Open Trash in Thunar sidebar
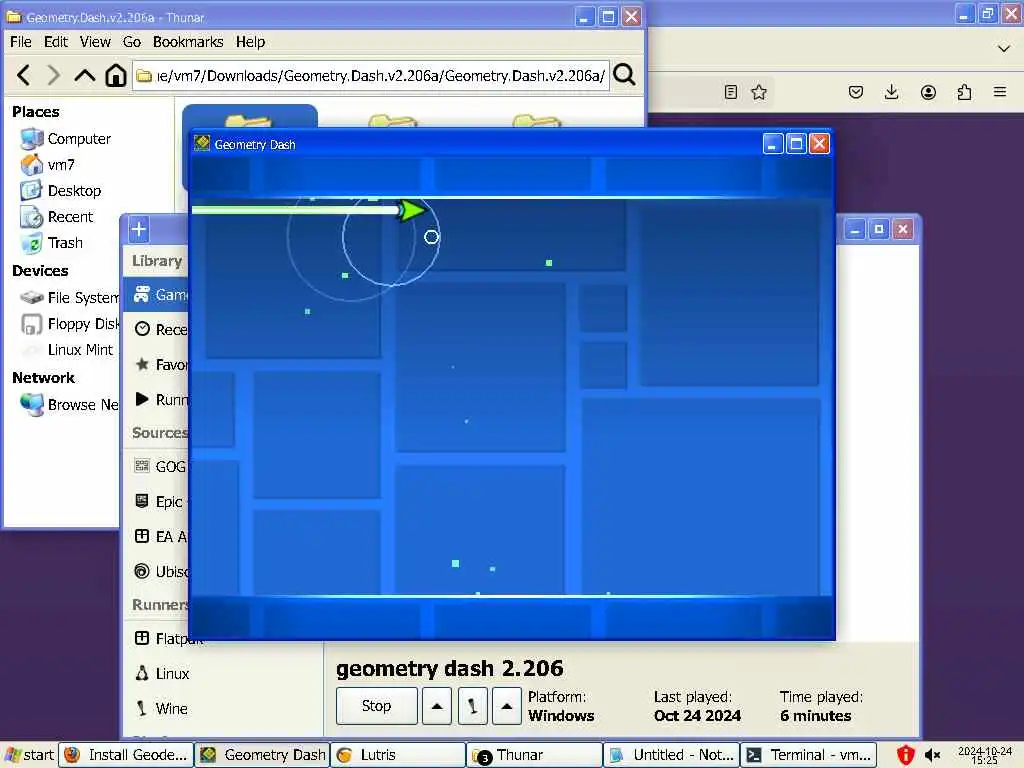This screenshot has width=1024, height=768. (52, 243)
